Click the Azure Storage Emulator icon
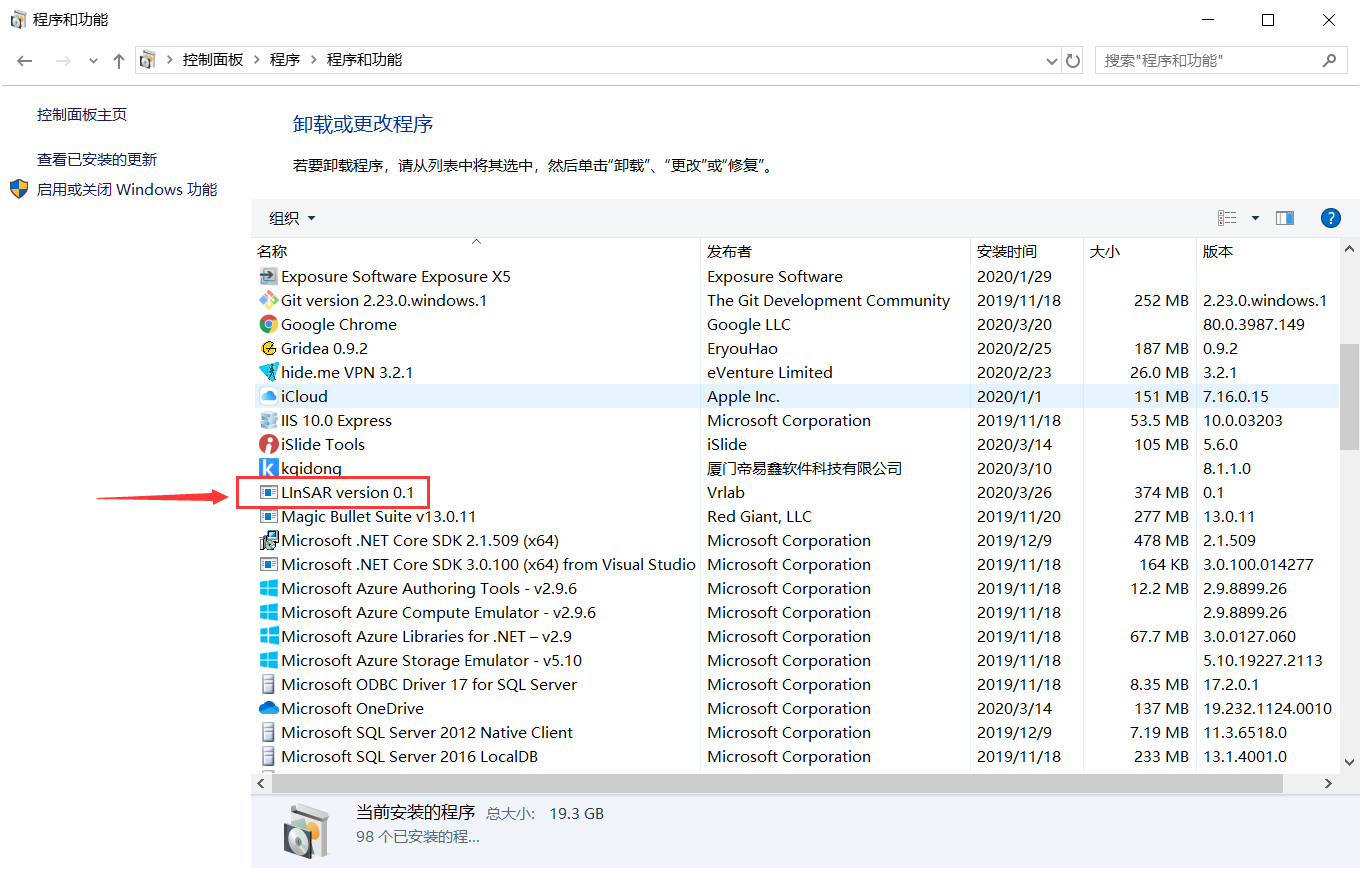Viewport: 1361px width, 869px height. click(x=268, y=661)
